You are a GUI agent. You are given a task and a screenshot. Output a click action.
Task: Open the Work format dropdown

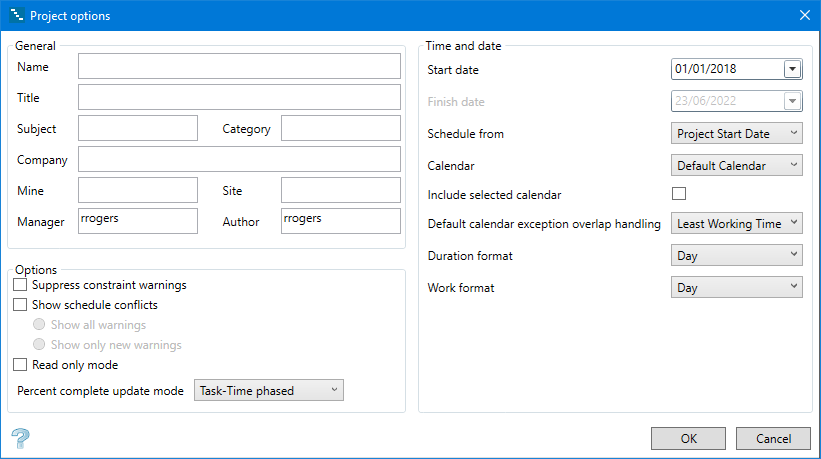736,288
